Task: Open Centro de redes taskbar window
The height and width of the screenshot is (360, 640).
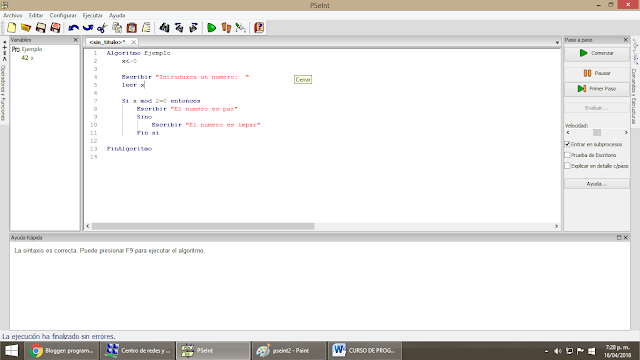Action: (138, 351)
